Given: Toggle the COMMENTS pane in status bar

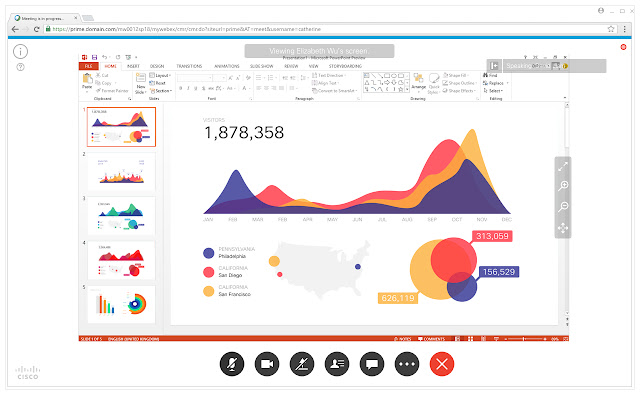Looking at the screenshot, I should coord(432,339).
